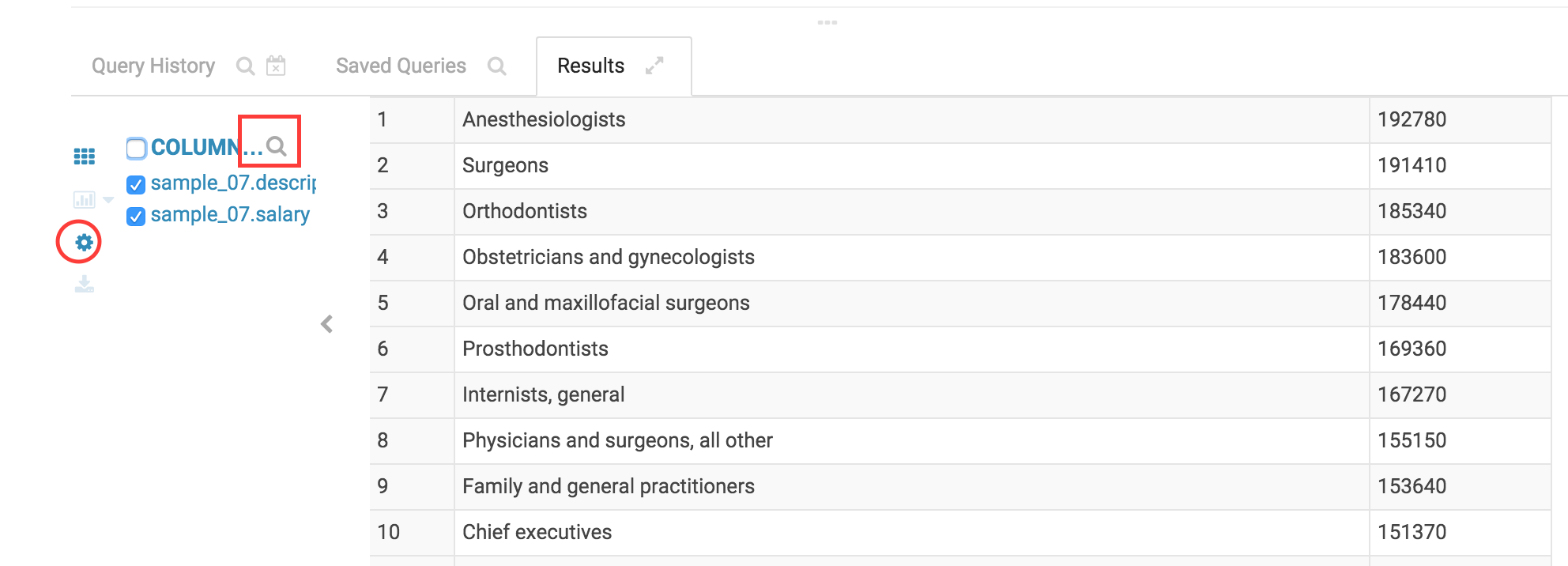
Task: Click the panel resize dots handle
Action: [x=827, y=22]
